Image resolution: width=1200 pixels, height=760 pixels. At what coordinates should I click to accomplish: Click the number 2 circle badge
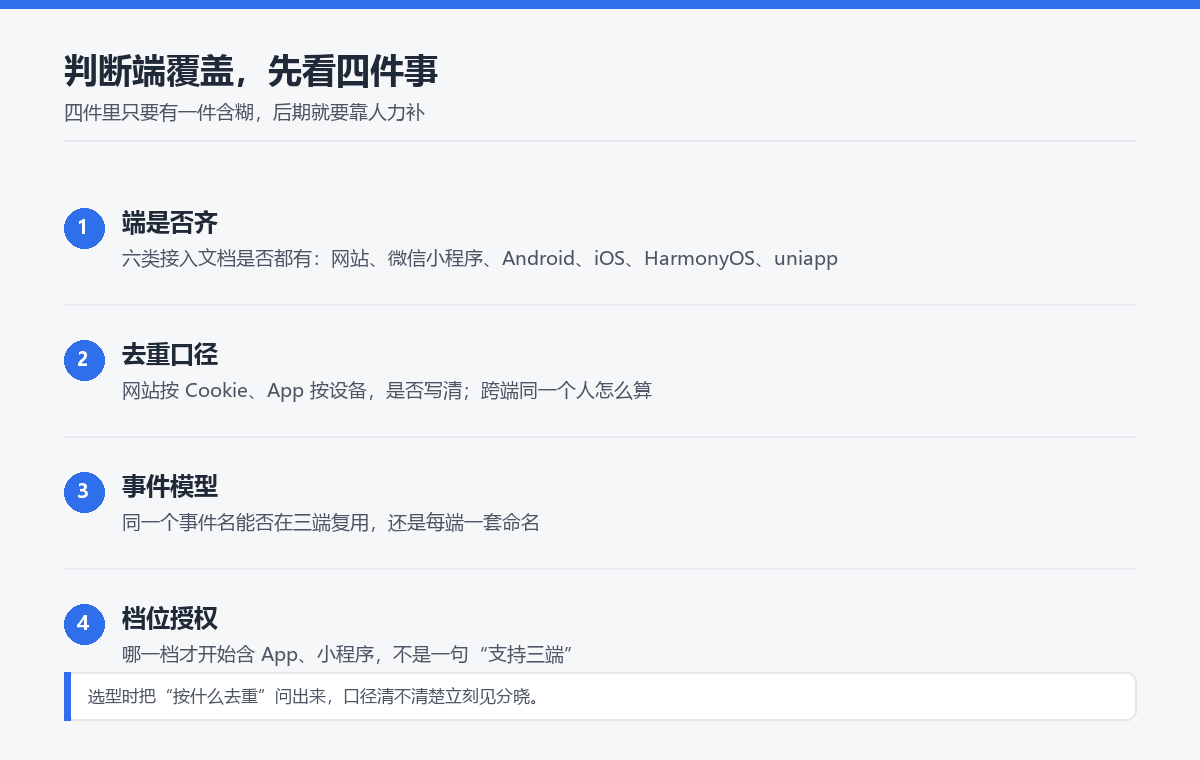[84, 360]
